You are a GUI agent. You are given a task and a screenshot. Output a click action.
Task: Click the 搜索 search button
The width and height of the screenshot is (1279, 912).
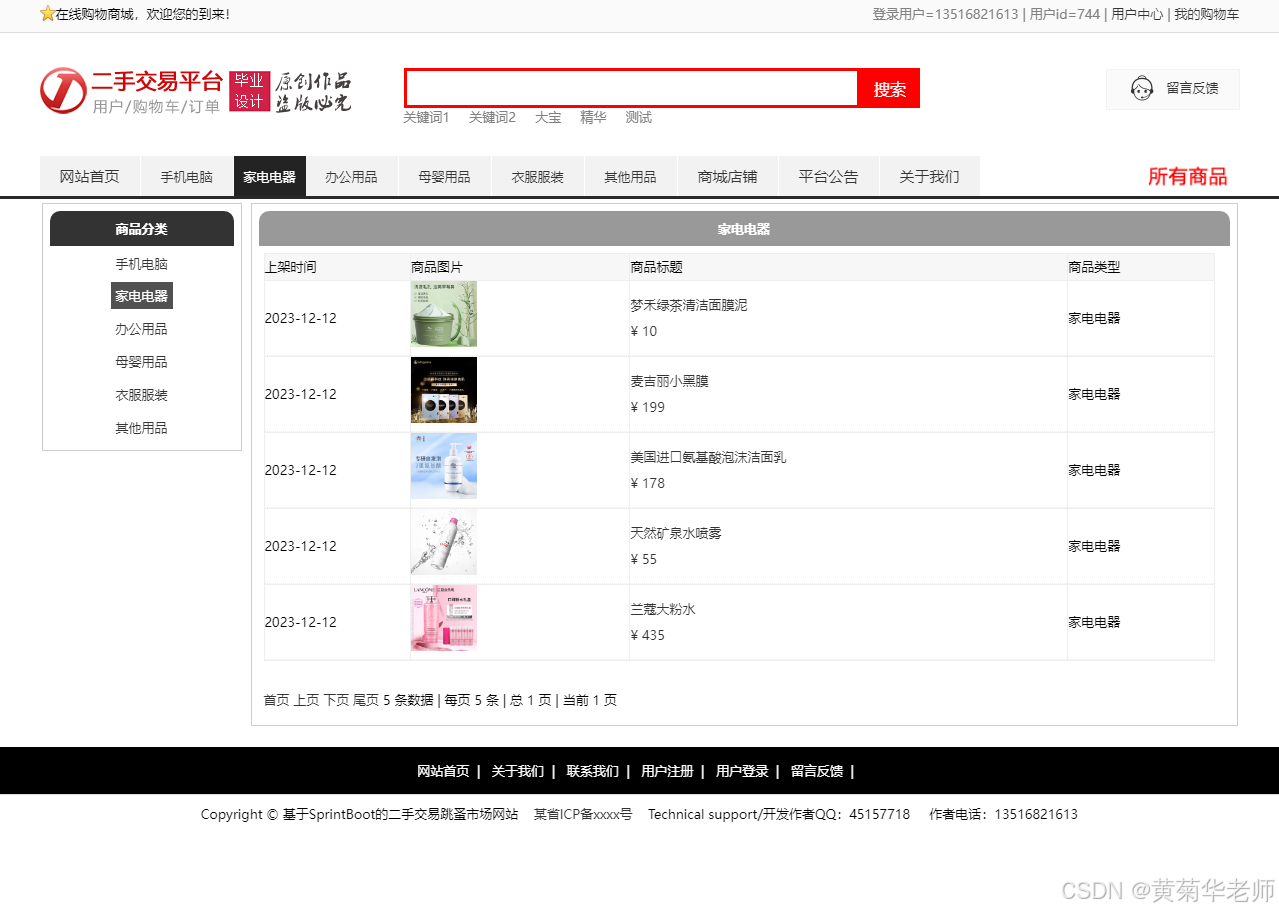click(888, 89)
